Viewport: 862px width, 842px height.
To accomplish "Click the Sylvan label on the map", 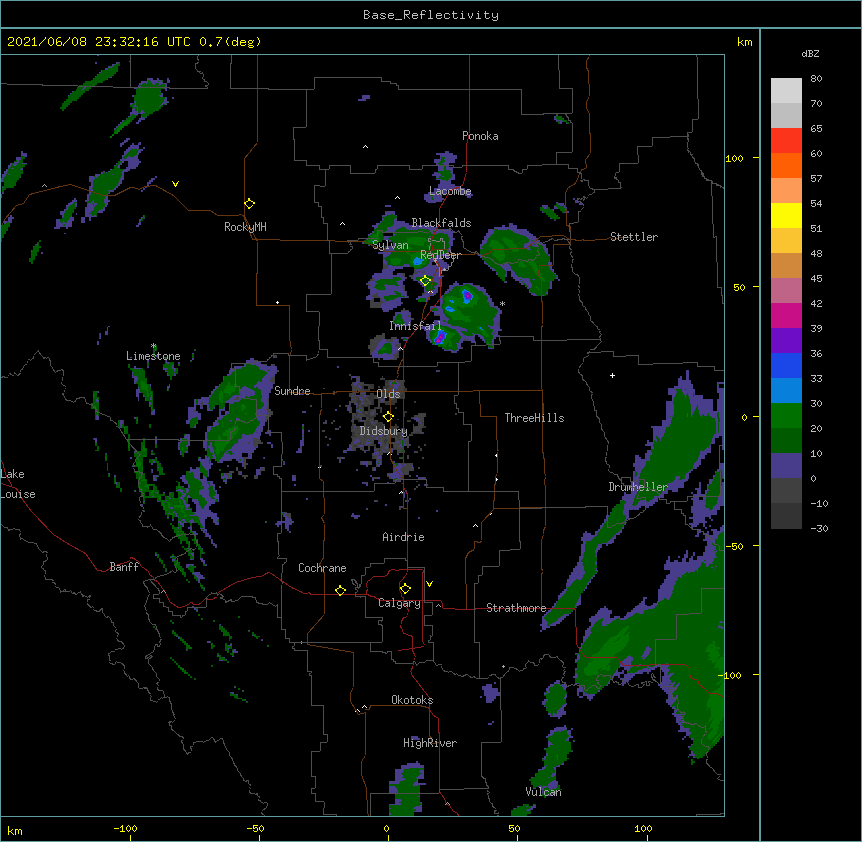I will 390,245.
